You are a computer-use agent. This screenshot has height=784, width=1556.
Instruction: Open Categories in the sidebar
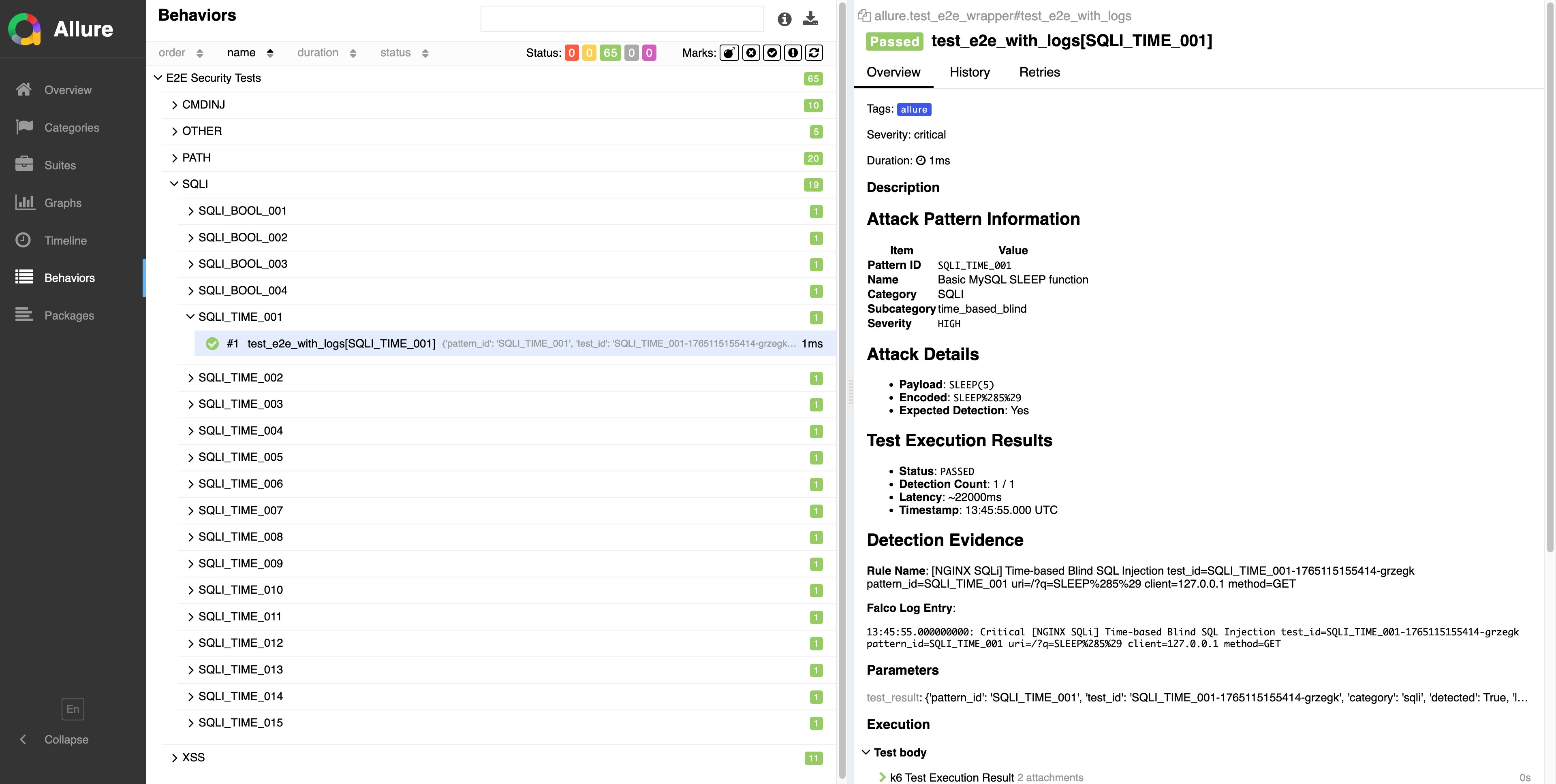(71, 127)
